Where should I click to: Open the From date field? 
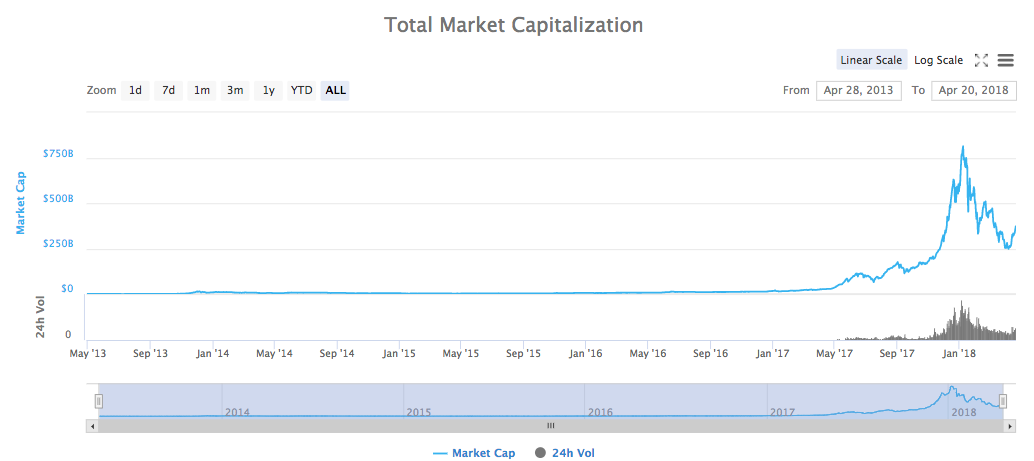click(858, 91)
